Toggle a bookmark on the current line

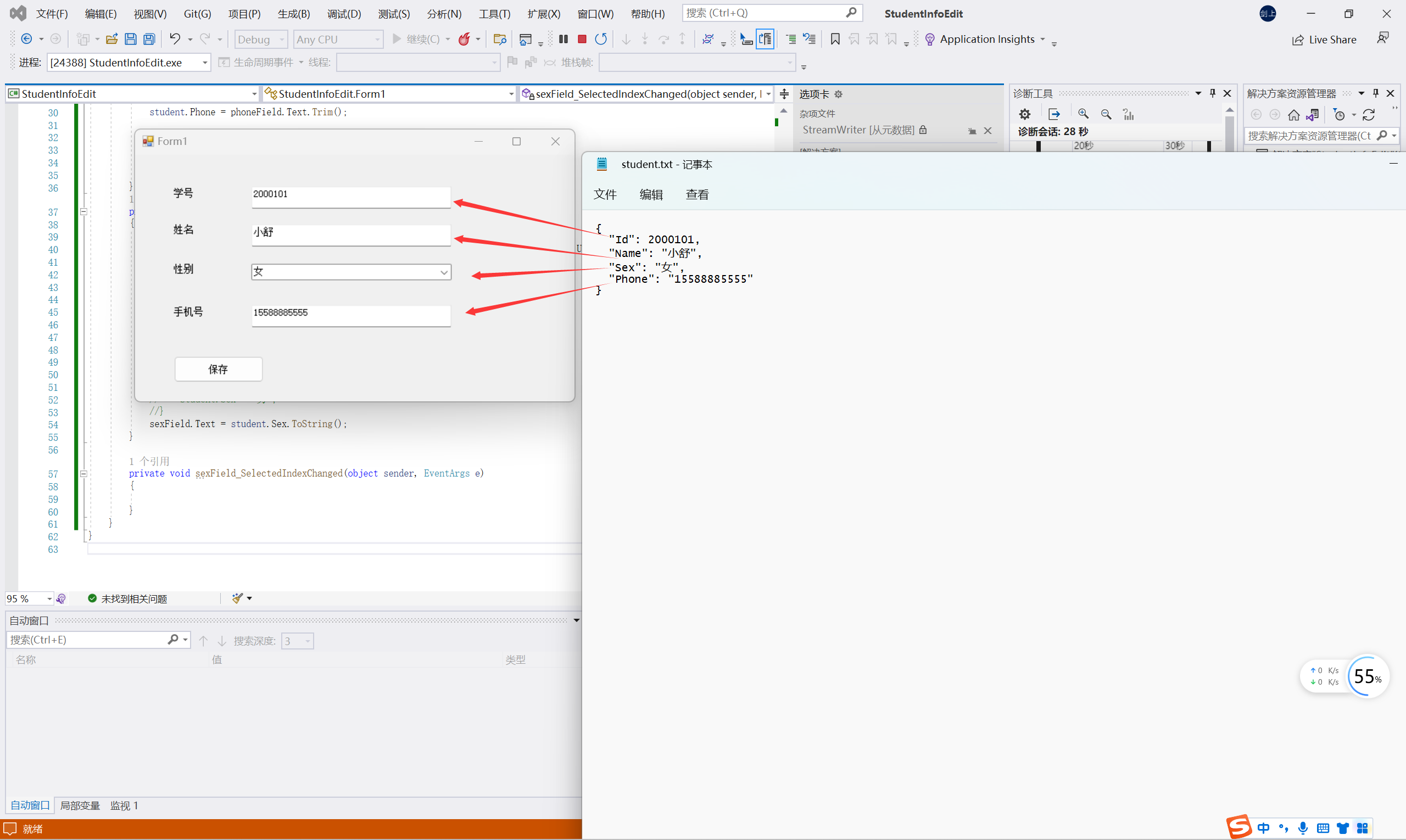tap(835, 39)
